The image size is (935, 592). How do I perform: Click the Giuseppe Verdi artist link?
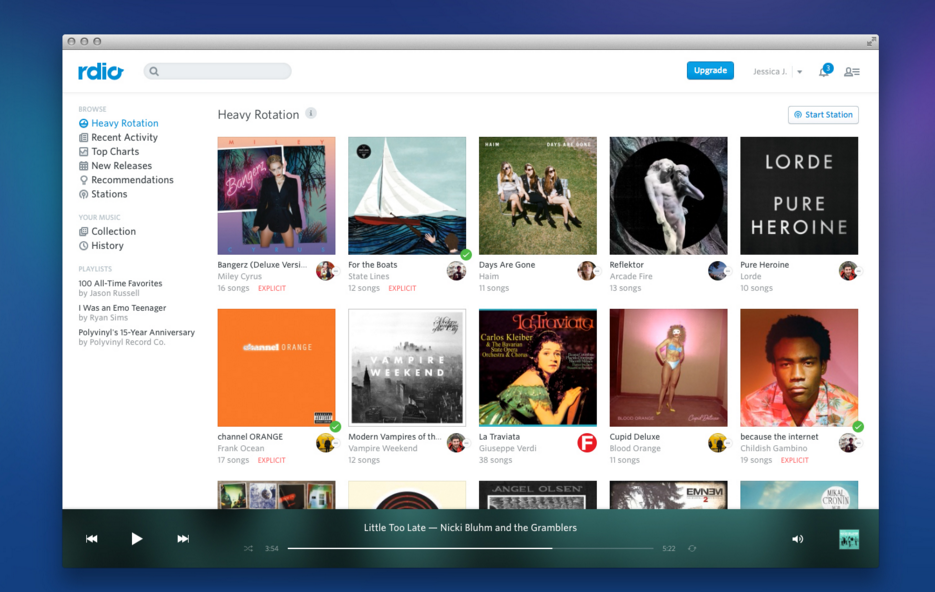(x=507, y=448)
